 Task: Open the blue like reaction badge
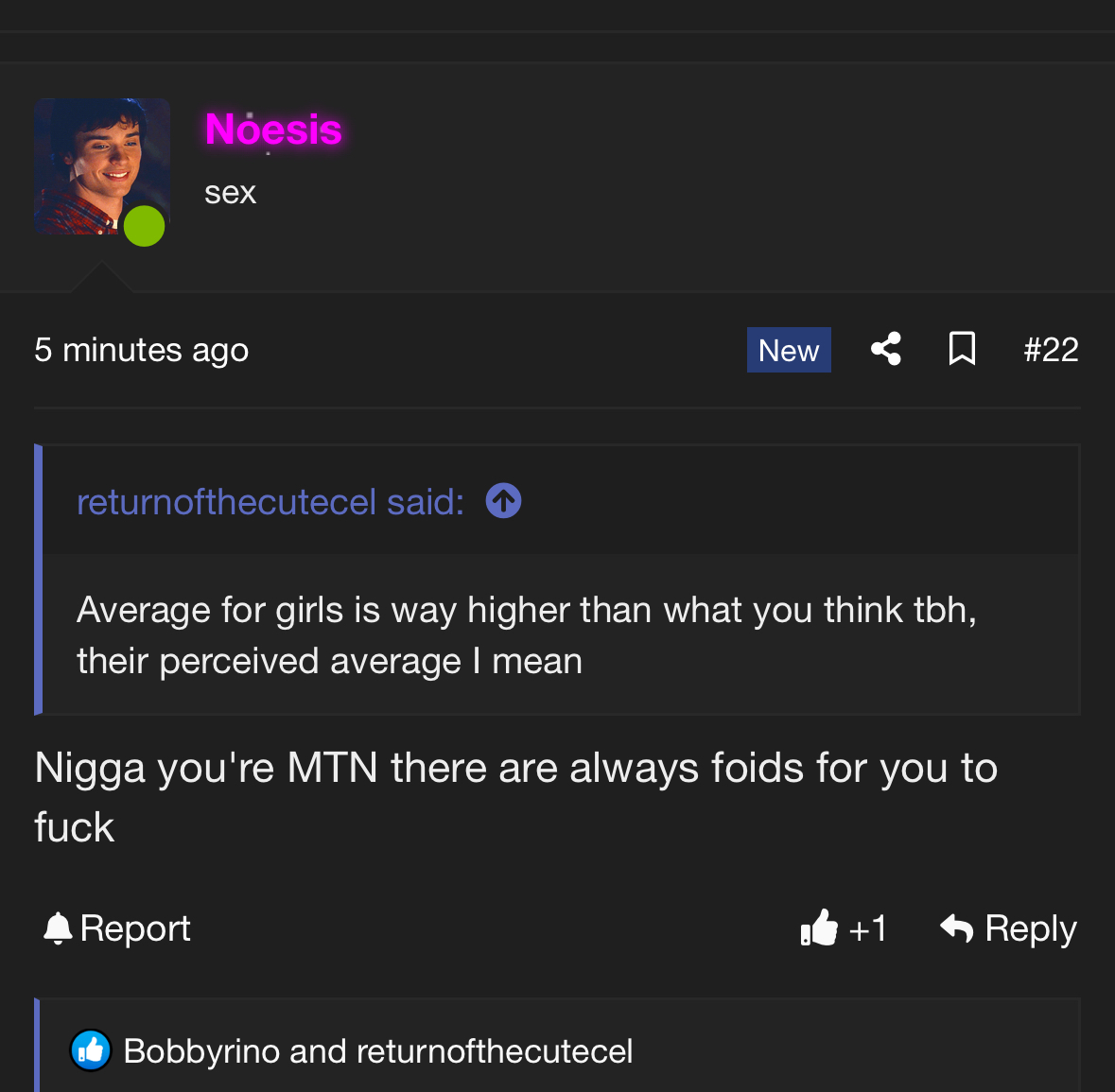[x=90, y=1050]
